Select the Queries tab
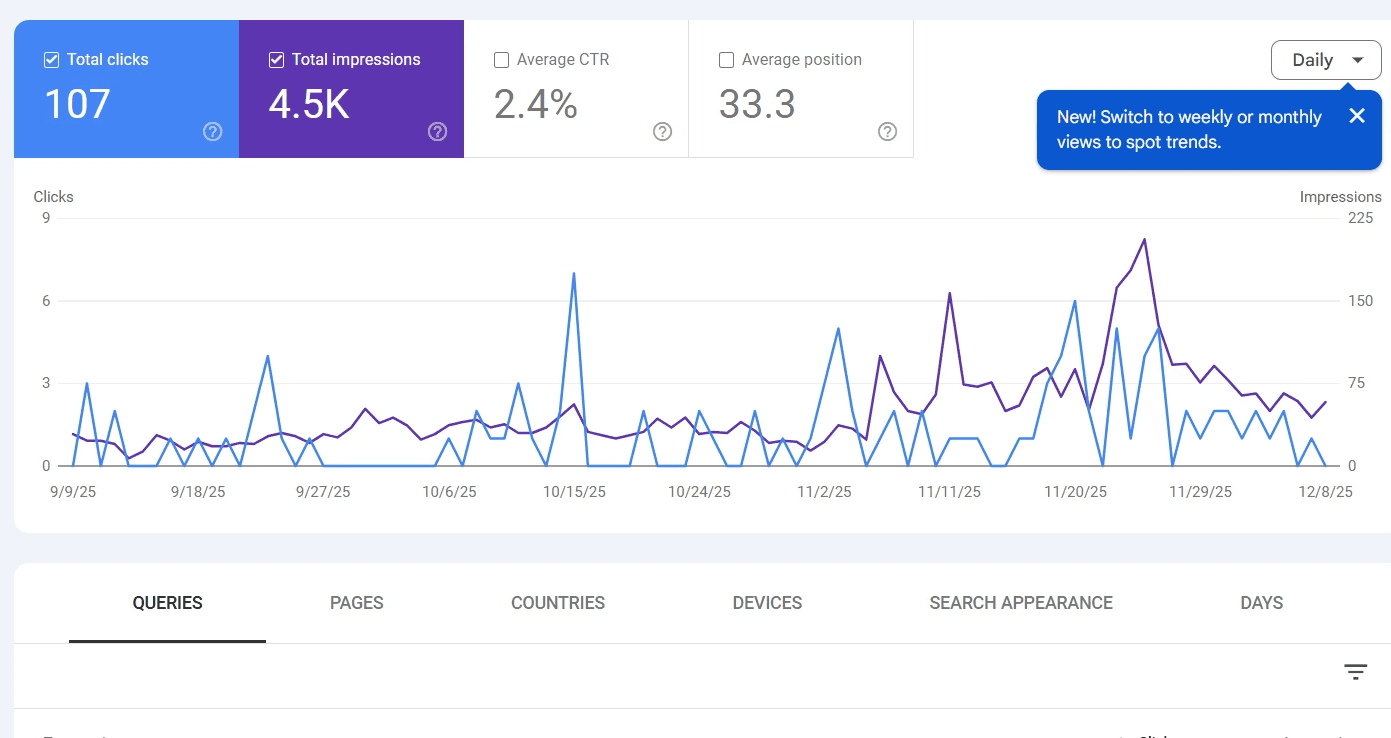The image size is (1391, 738). (x=167, y=603)
